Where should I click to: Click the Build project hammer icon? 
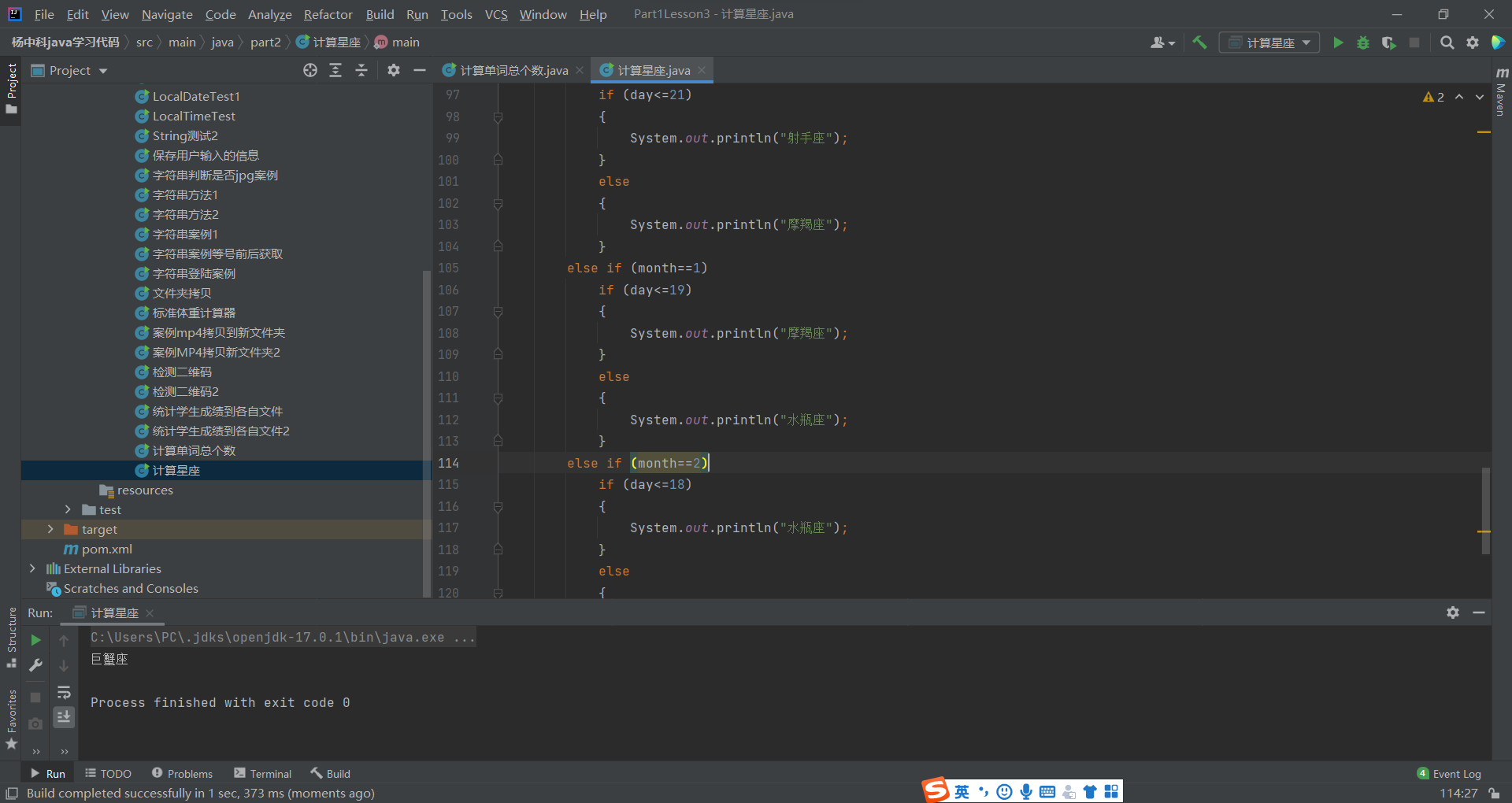(1199, 43)
